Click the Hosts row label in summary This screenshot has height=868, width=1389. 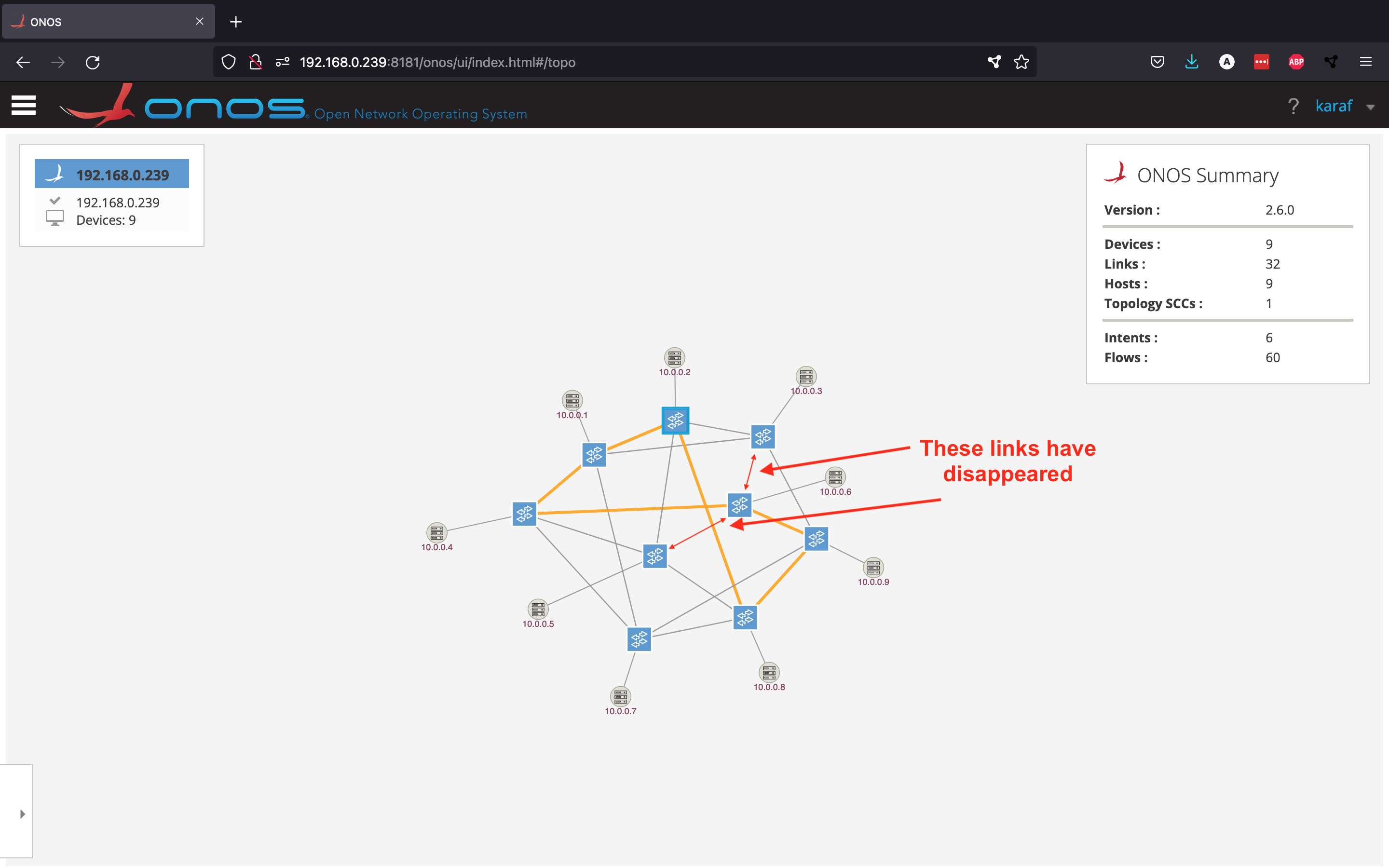tap(1126, 284)
